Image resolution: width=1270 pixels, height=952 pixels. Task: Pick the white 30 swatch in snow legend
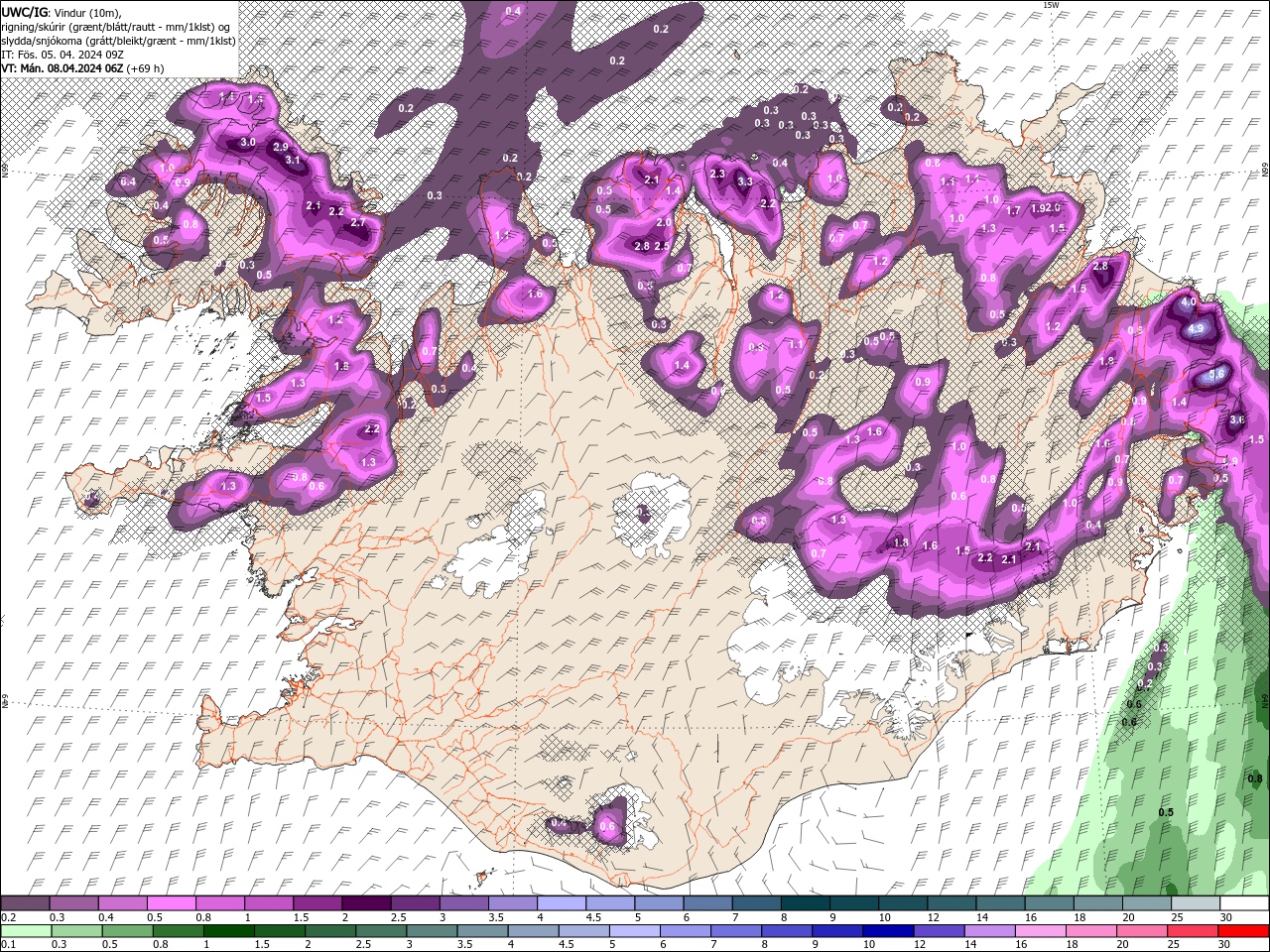tap(1243, 903)
